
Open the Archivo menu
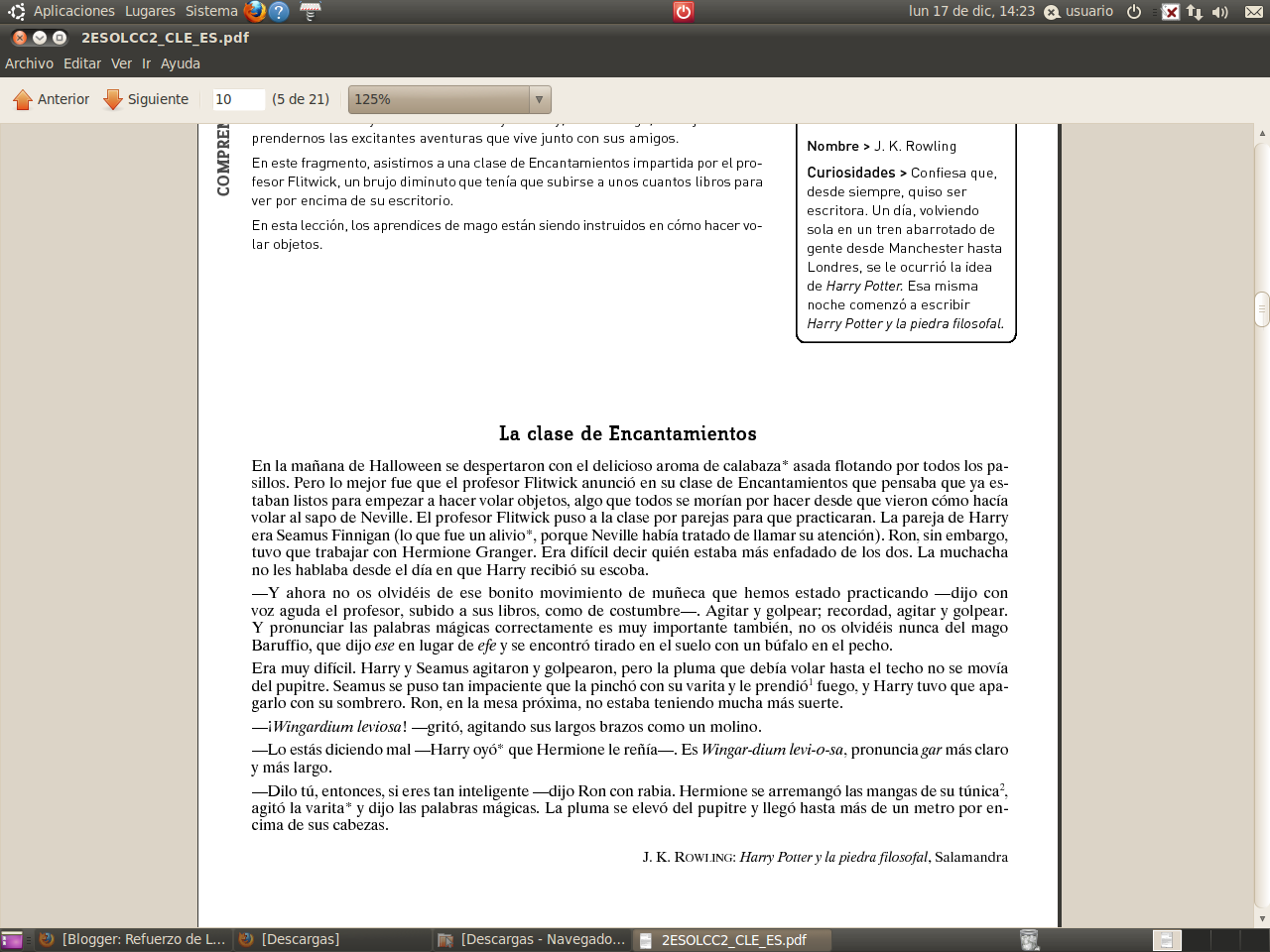click(29, 63)
